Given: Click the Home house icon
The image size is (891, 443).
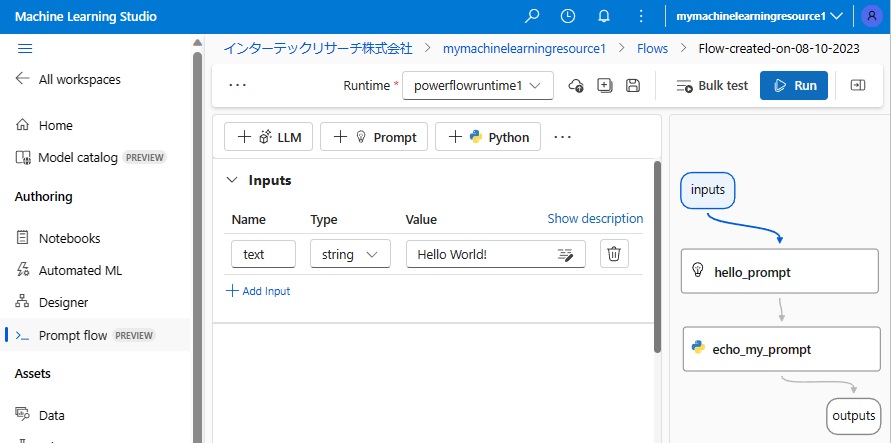Looking at the screenshot, I should [22, 125].
